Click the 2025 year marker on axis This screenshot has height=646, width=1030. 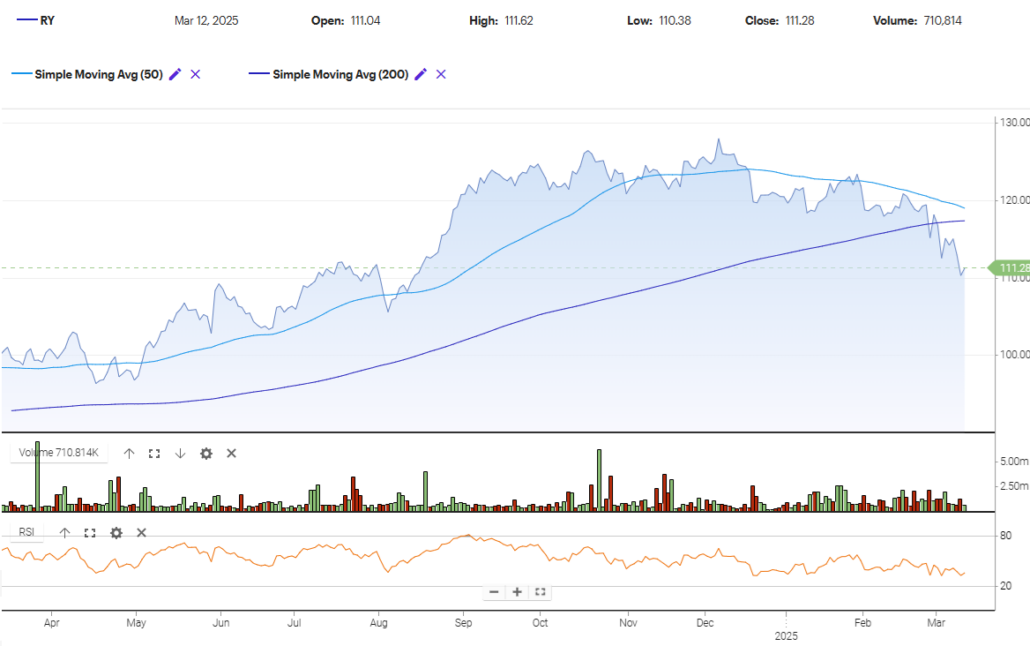(786, 636)
